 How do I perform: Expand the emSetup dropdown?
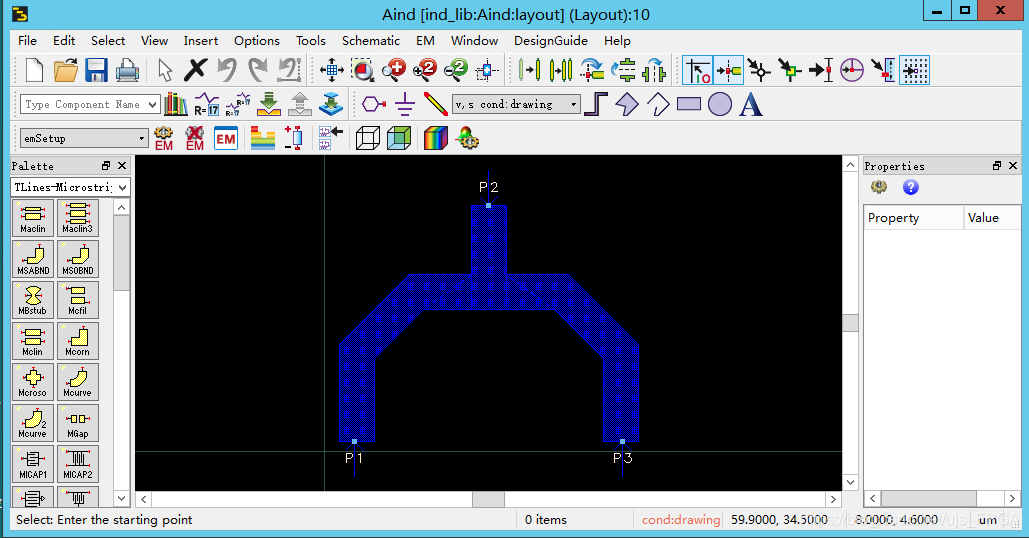click(142, 138)
